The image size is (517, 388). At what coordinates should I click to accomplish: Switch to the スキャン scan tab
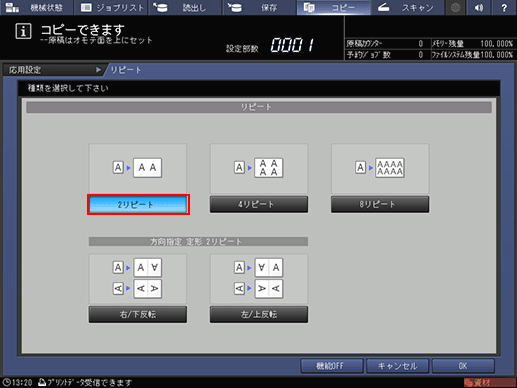(x=407, y=7)
